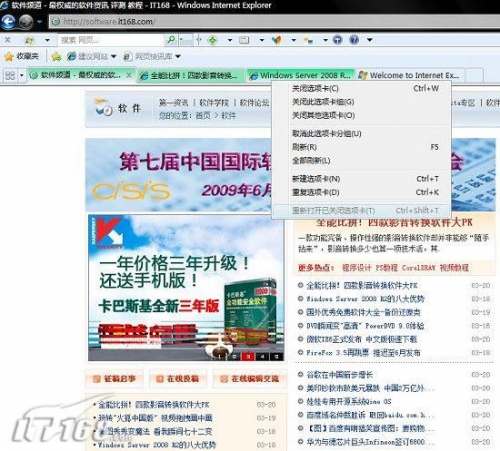The image size is (500, 451).
Task: Choose 刷新(R) from context menu
Action: click(362, 147)
